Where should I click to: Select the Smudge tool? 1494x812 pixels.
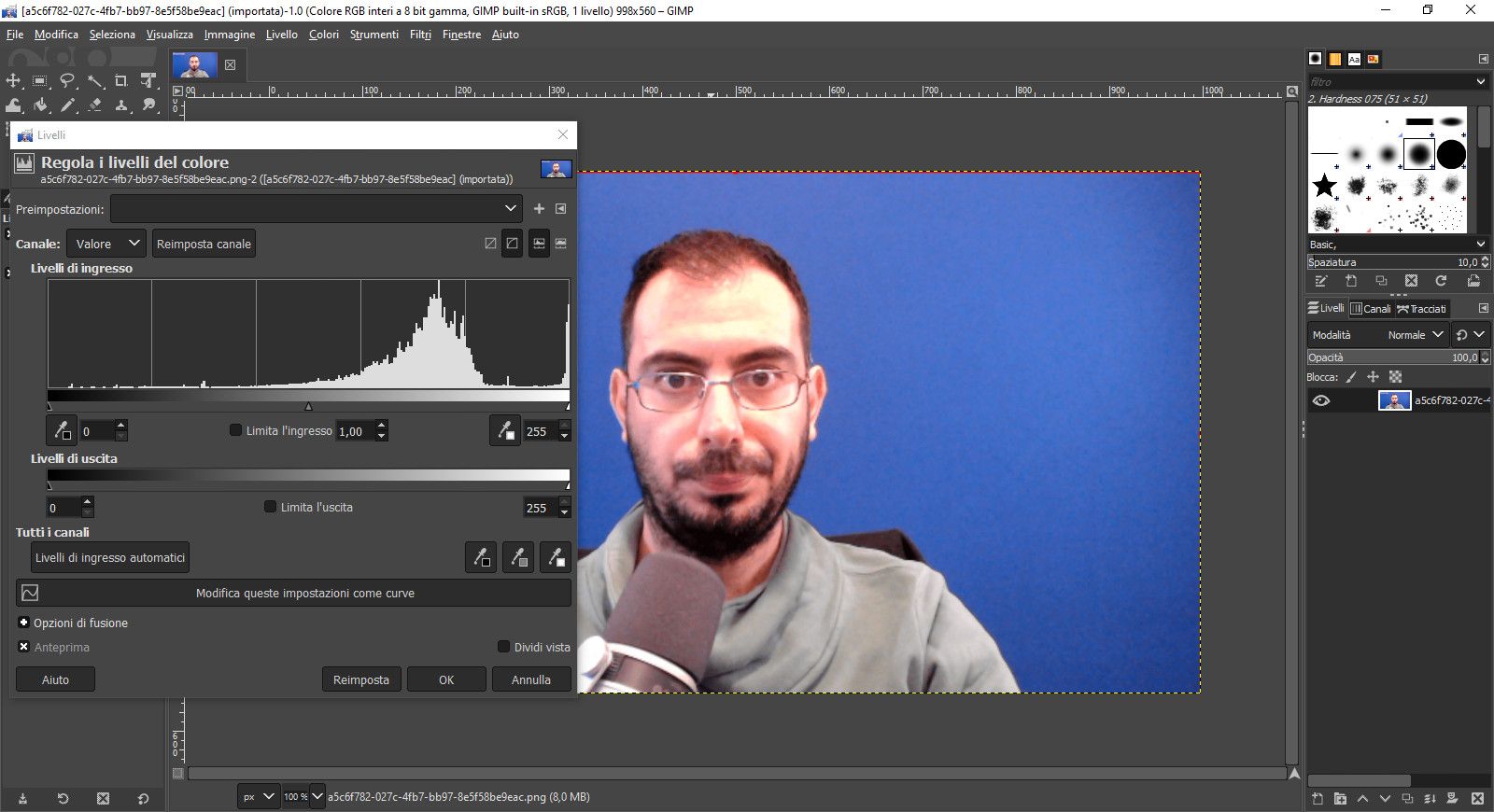click(x=148, y=105)
